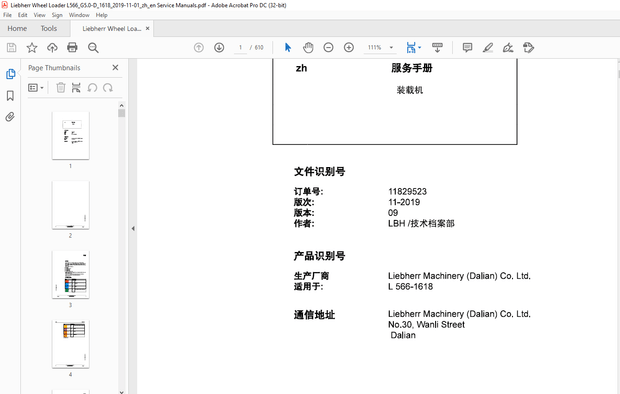Screen dimensions: 620x394
Task: Open the stamp tool icon
Action: pyautogui.click(x=528, y=47)
